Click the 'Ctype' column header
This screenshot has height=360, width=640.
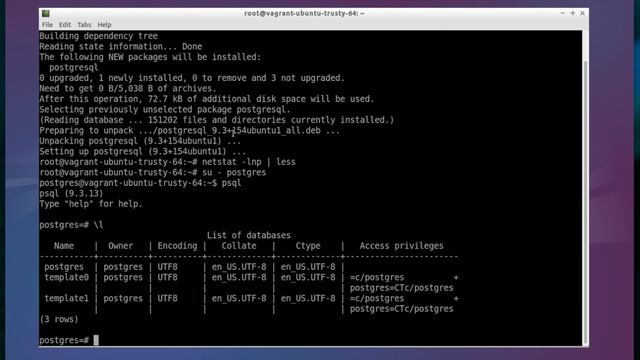[x=308, y=246]
